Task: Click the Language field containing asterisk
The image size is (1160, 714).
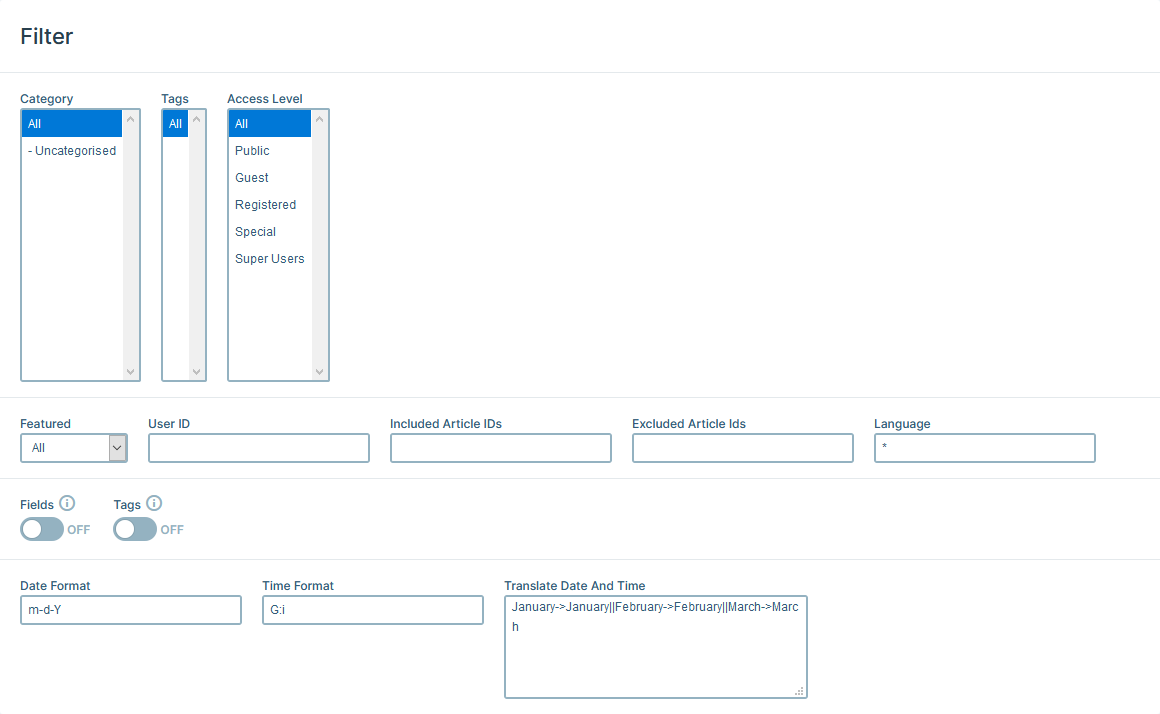Action: click(x=984, y=447)
